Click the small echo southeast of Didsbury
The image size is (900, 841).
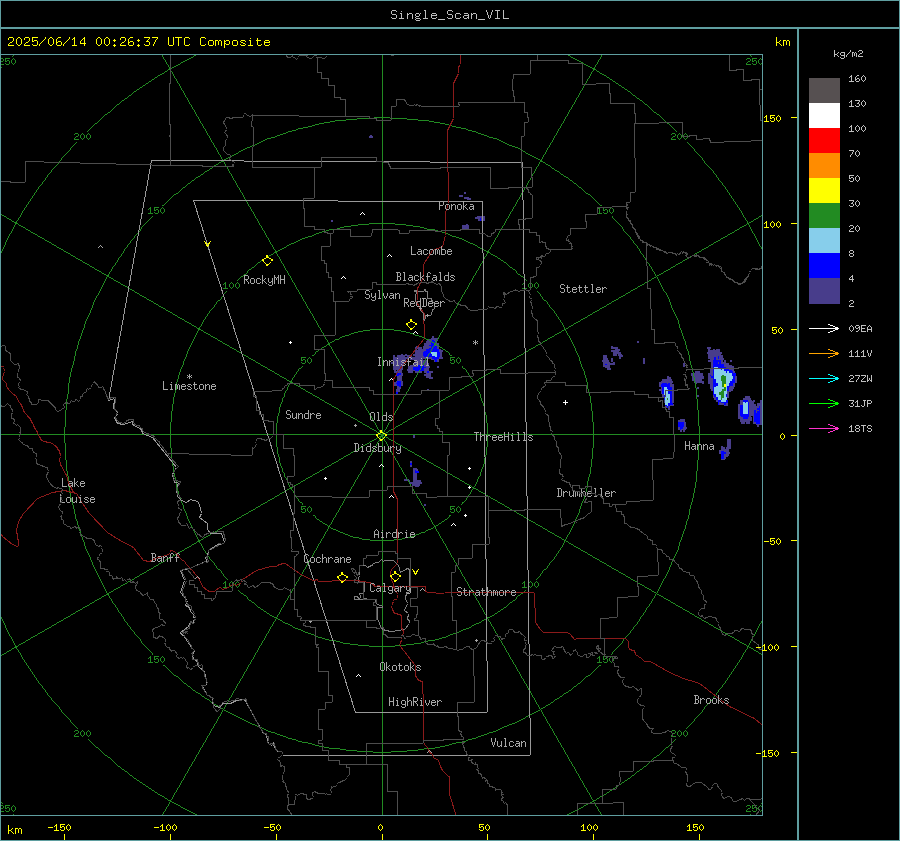415,476
